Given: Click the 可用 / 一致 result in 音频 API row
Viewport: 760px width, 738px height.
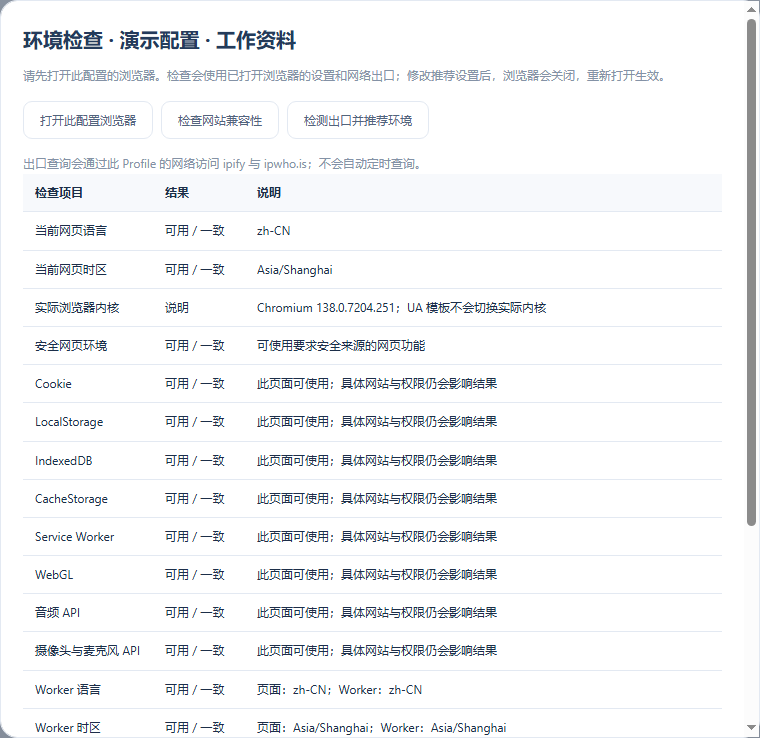Looking at the screenshot, I should (195, 612).
